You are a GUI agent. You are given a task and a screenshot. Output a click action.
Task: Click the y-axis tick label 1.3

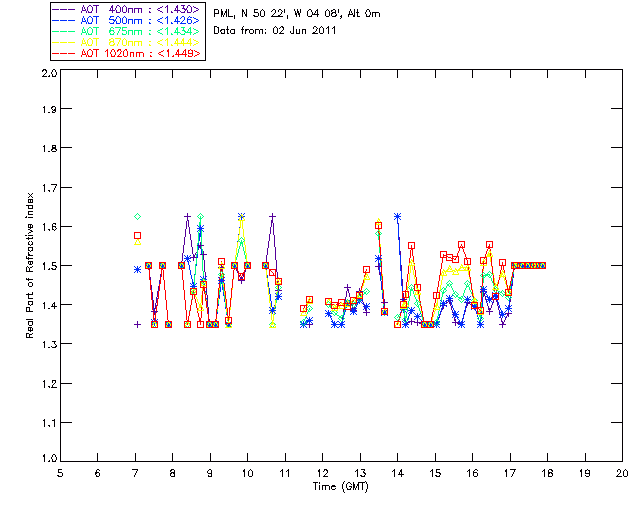pyautogui.click(x=49, y=345)
